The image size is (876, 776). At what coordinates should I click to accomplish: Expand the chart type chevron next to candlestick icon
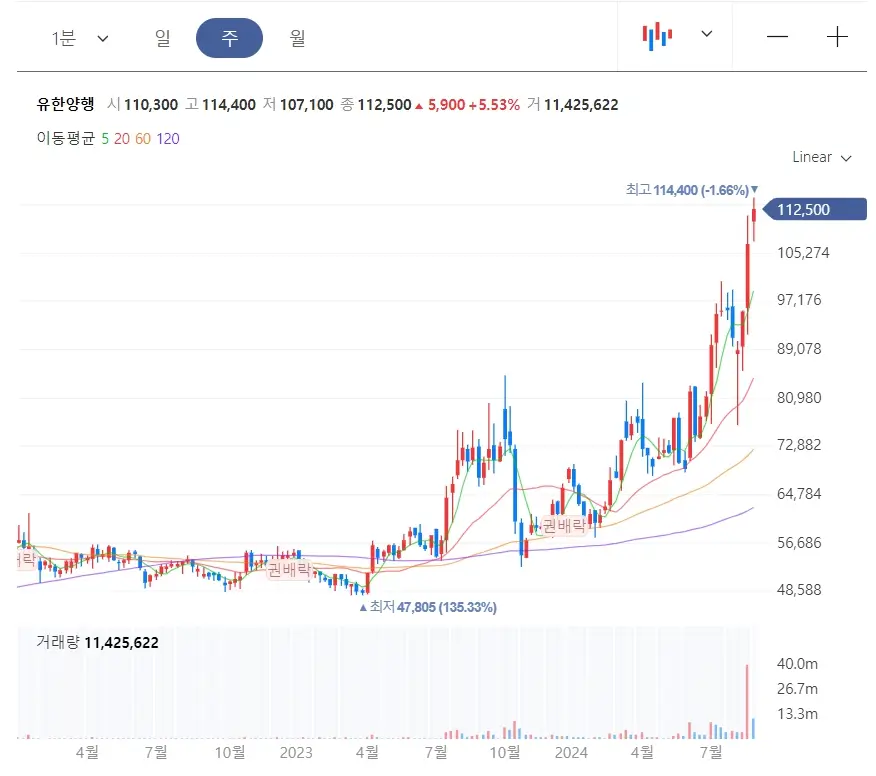click(705, 36)
